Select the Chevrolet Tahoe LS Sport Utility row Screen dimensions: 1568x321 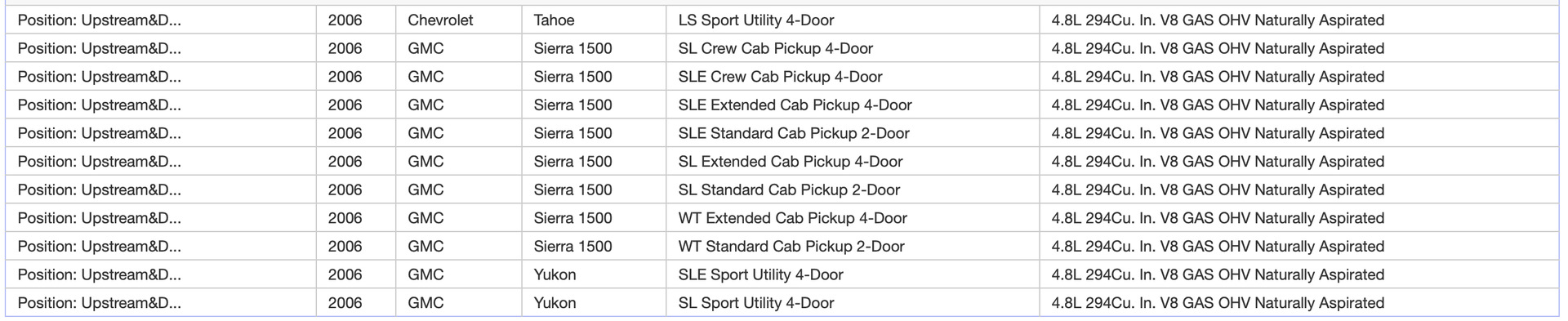[x=782, y=20]
